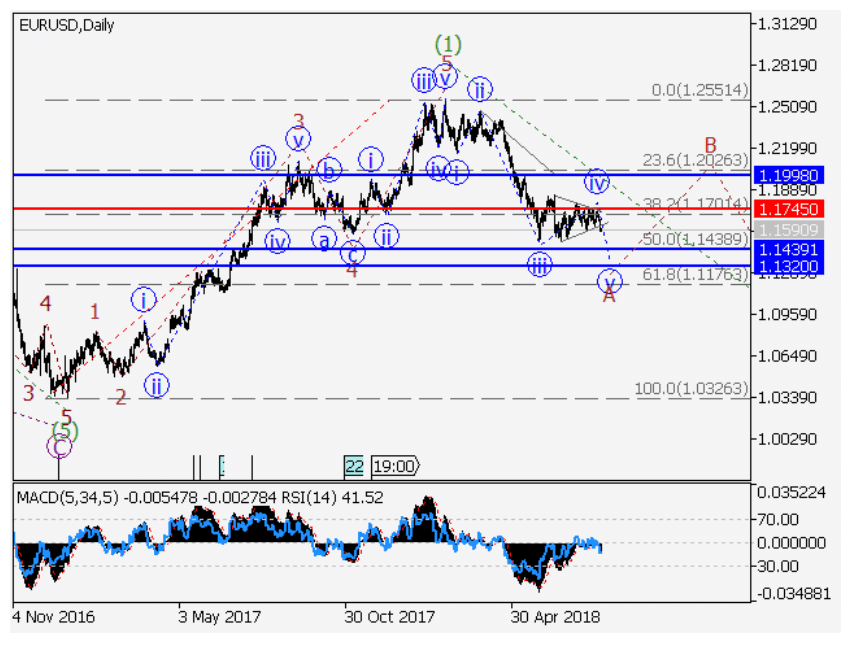Click the green wave (1) label at top
The image size is (851, 653).
(448, 43)
